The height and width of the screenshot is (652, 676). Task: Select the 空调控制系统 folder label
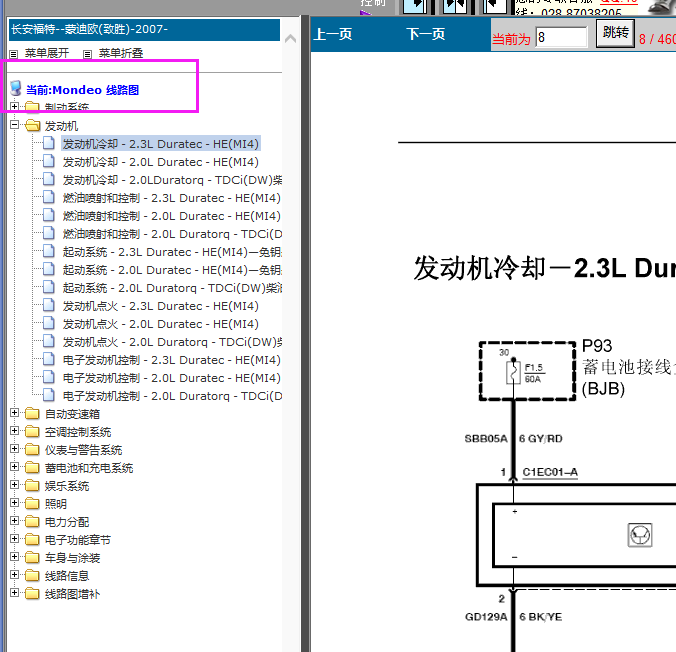(78, 433)
